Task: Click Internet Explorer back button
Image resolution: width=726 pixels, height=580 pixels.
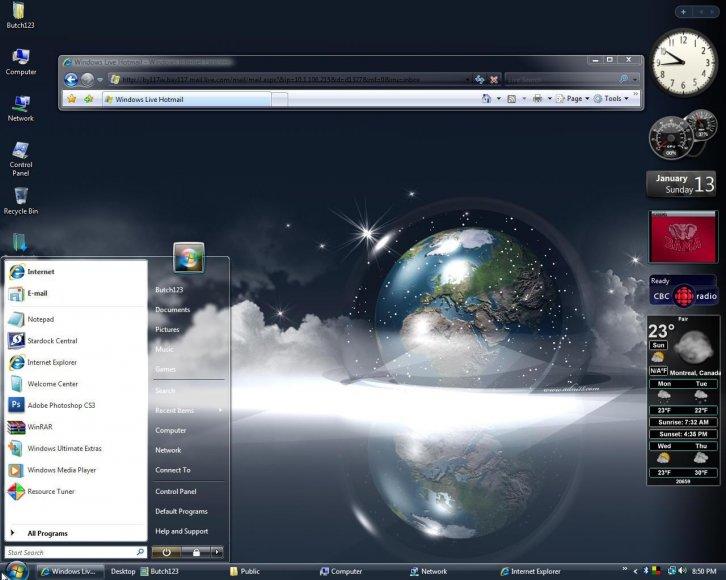Action: (71, 80)
